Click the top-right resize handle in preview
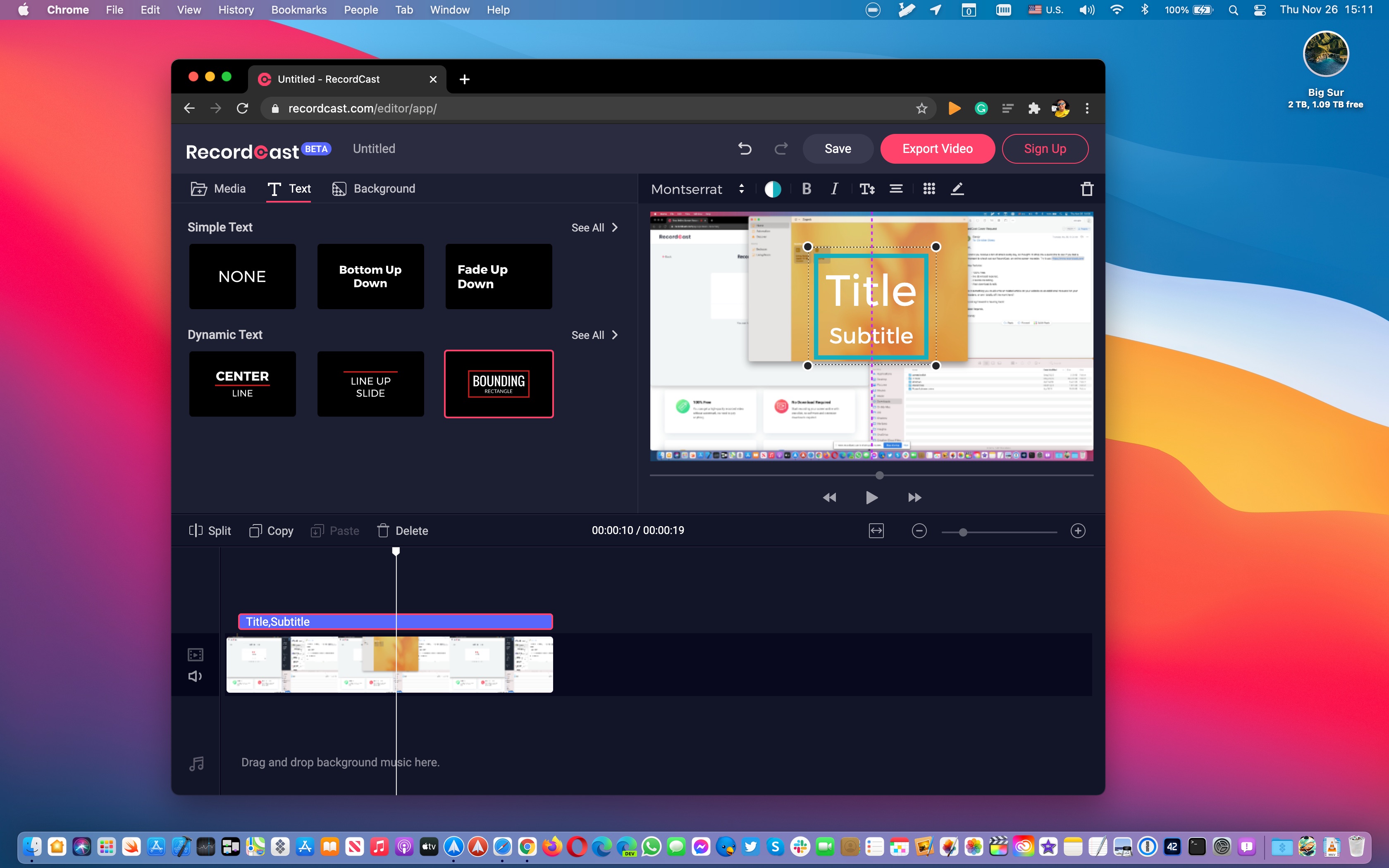This screenshot has width=1389, height=868. point(936,247)
